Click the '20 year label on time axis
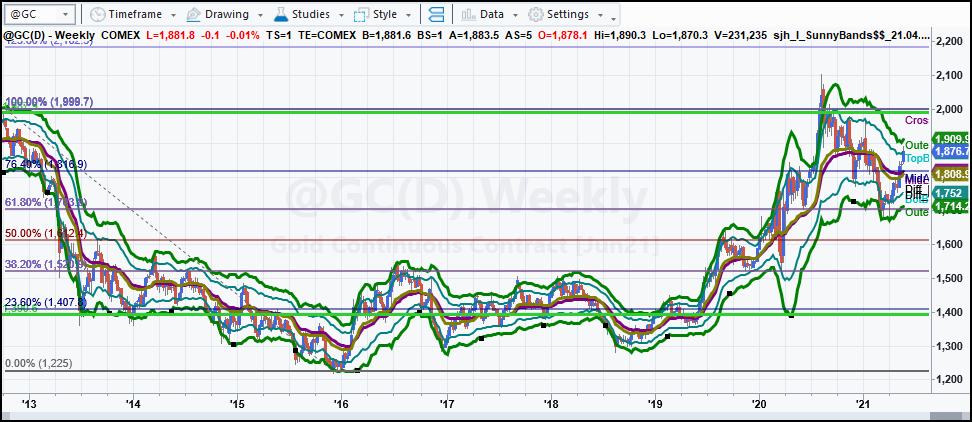972x422 pixels. point(759,405)
